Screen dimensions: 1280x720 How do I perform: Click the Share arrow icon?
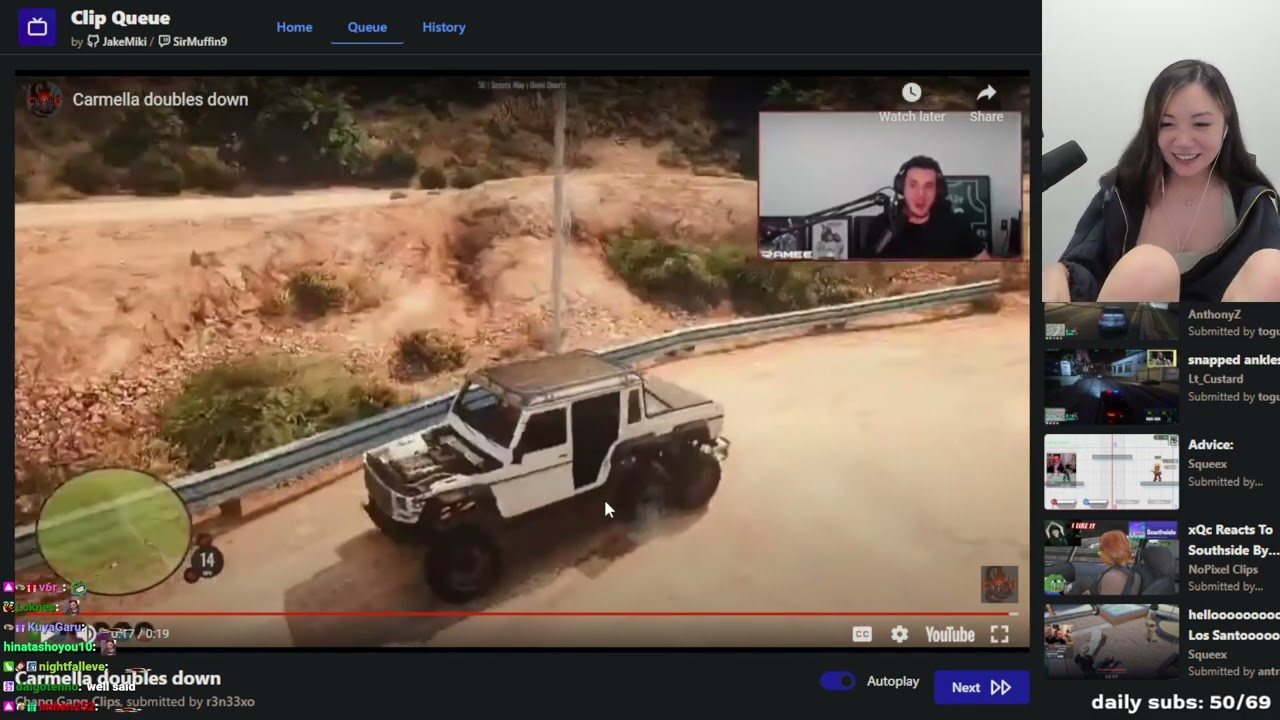(986, 93)
